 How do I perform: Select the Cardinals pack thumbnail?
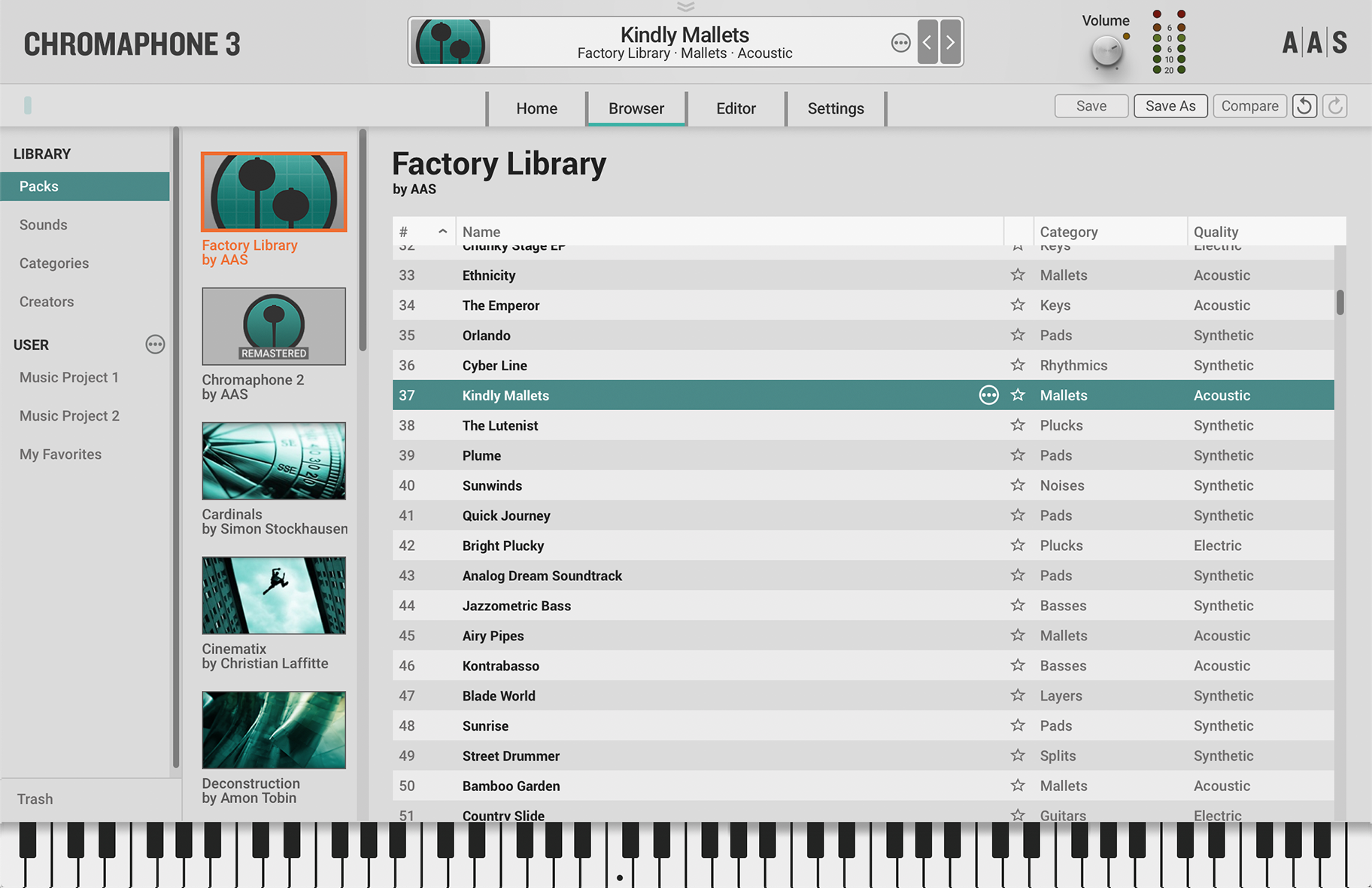273,461
